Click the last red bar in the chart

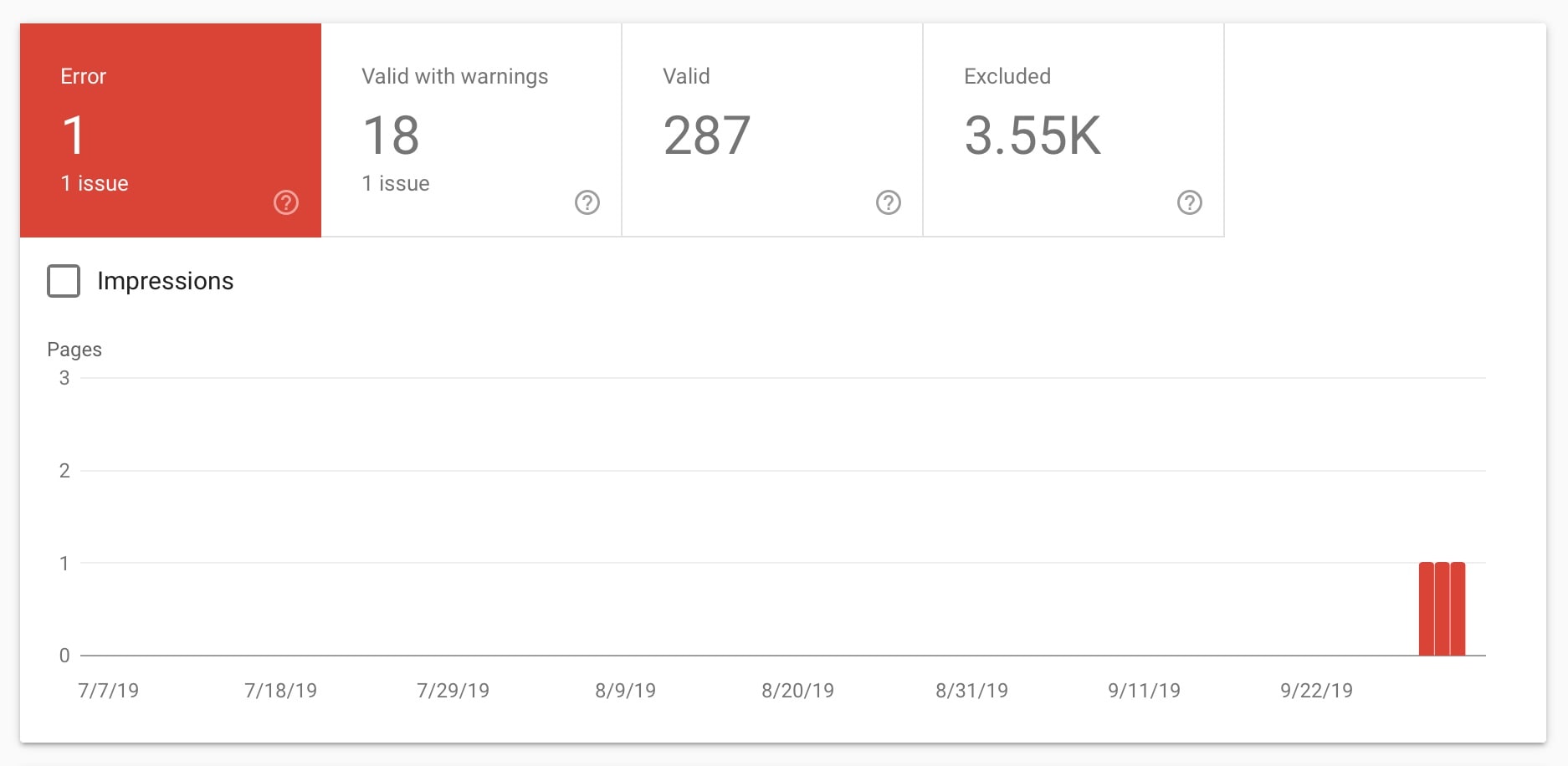coord(1458,609)
